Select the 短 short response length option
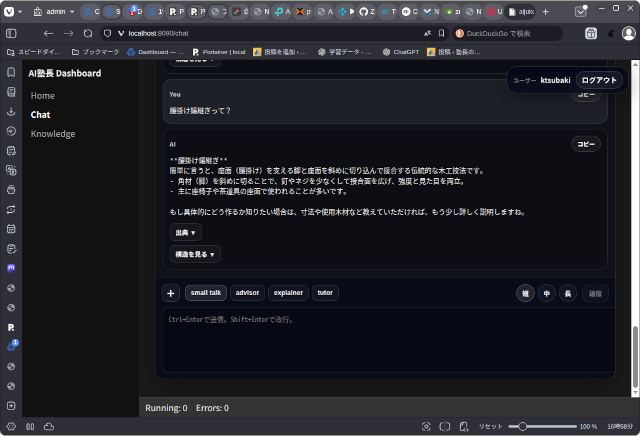The image size is (640, 436). click(x=525, y=293)
